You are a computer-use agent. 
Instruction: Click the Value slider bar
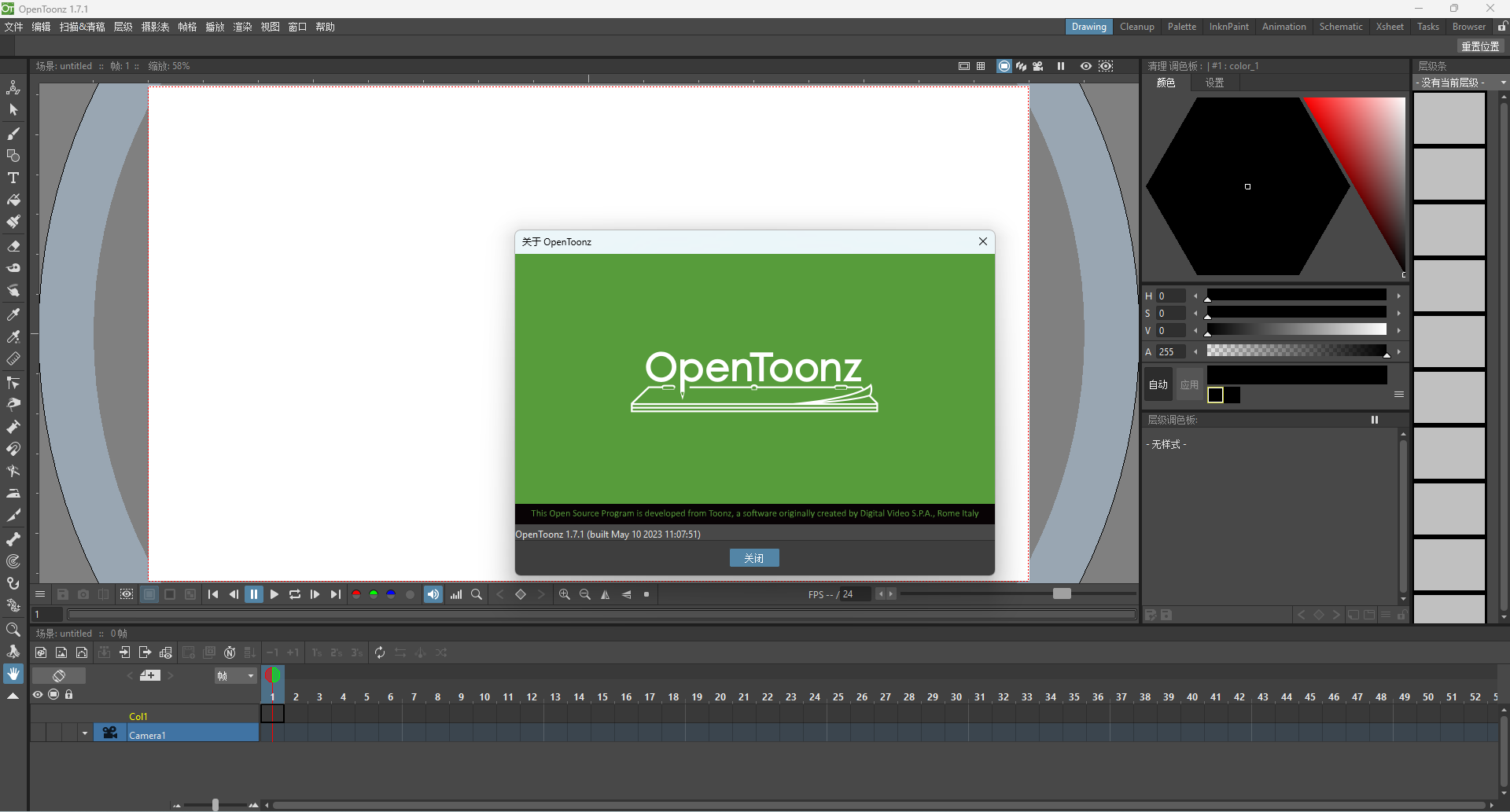pyautogui.click(x=1296, y=329)
